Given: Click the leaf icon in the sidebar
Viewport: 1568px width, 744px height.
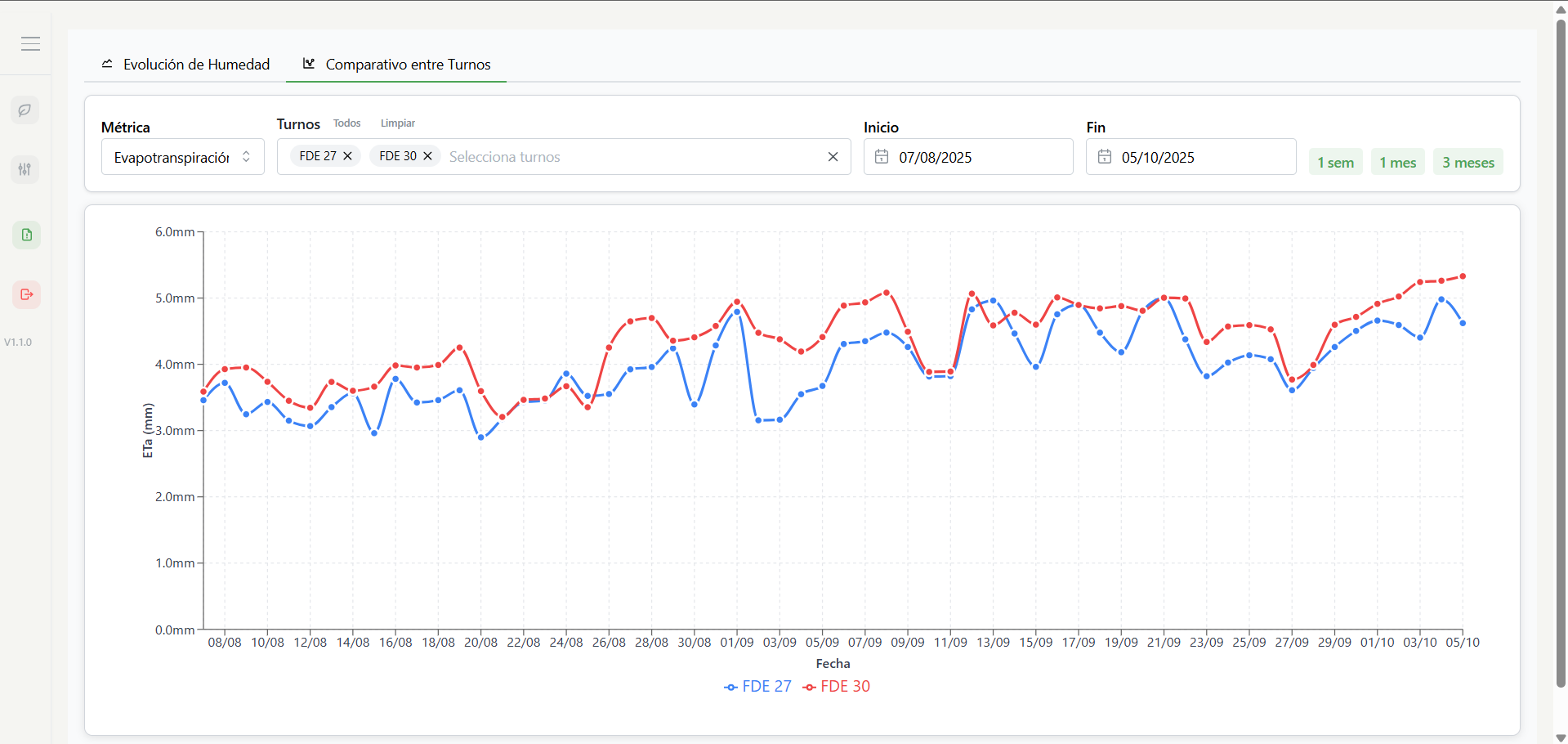Looking at the screenshot, I should [x=25, y=110].
